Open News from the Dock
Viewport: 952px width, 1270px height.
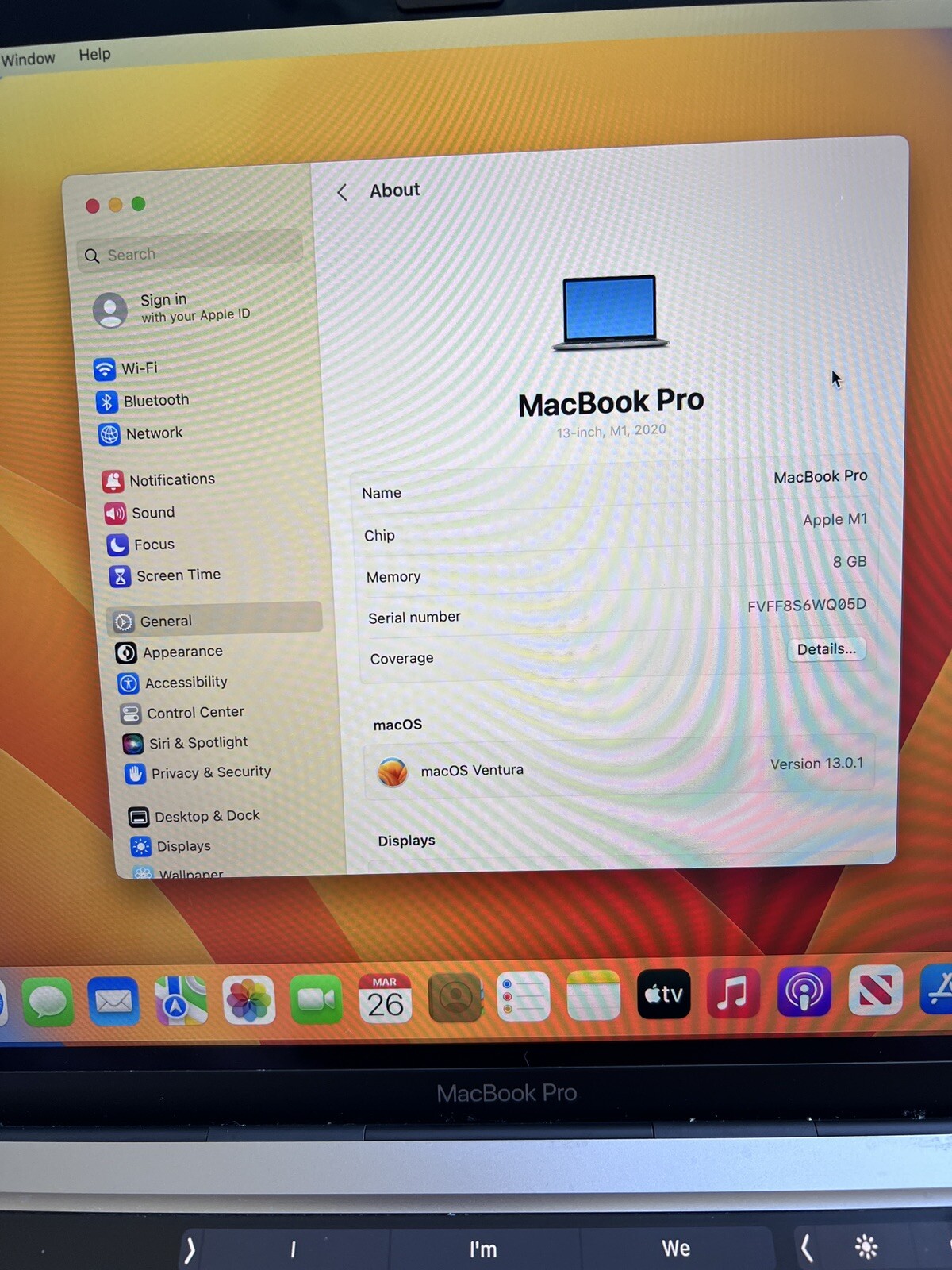pos(876,990)
